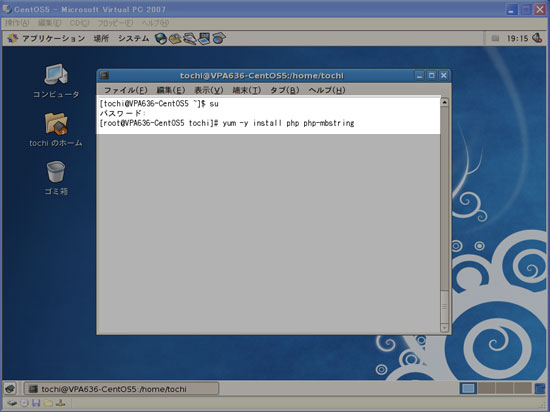Click the terminal scrollbar down arrow
Image resolution: width=550 pixels, height=412 pixels.
444,328
